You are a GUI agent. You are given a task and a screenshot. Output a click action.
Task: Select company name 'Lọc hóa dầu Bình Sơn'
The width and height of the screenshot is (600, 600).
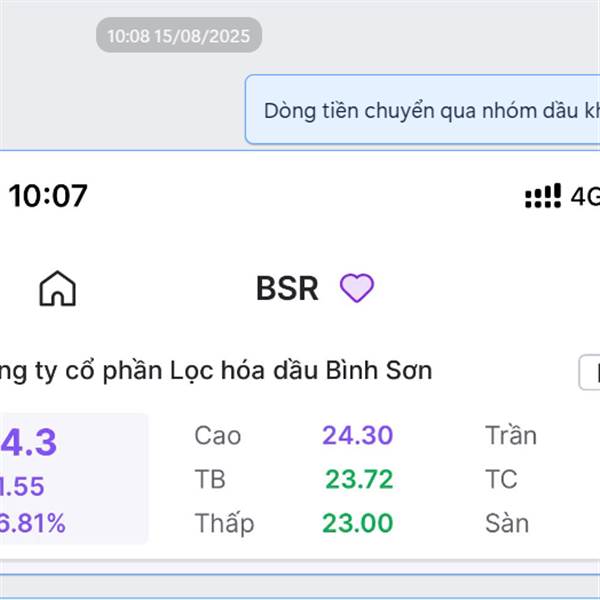point(301,370)
